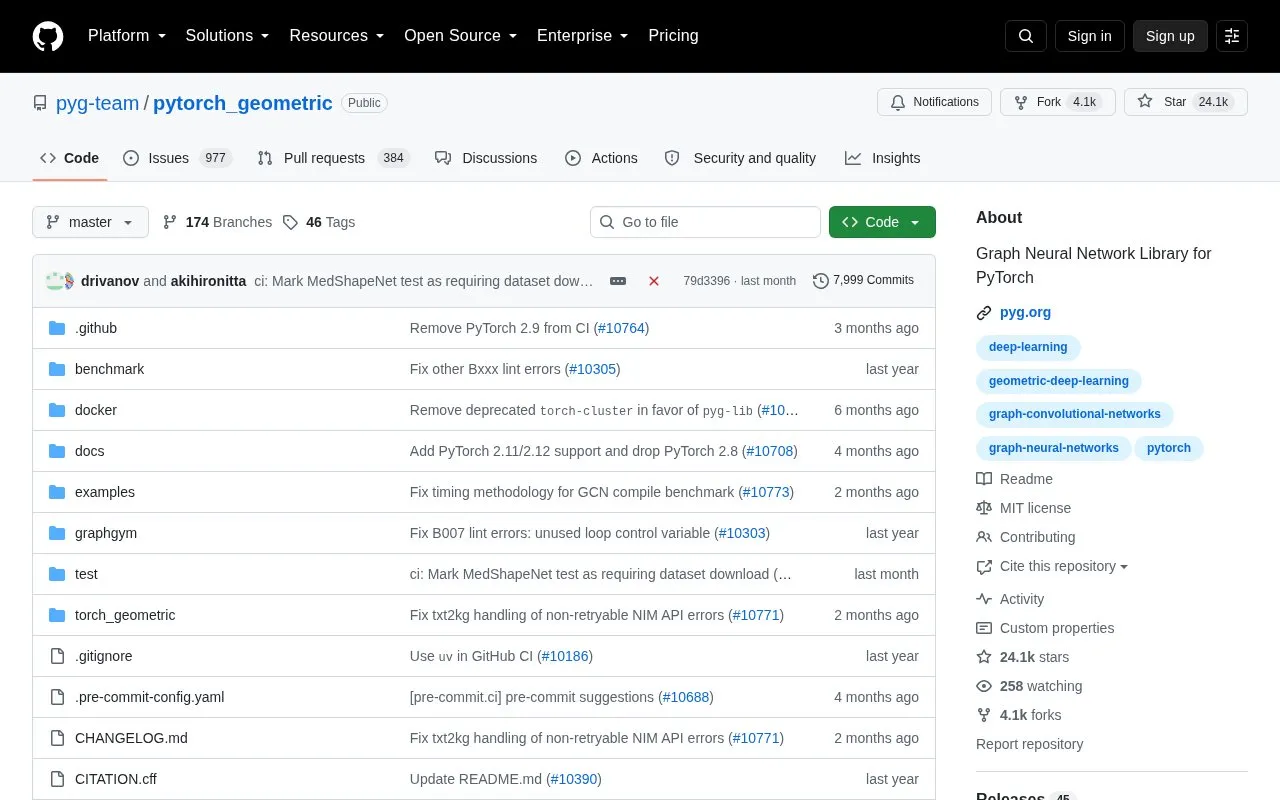1280x800 pixels.
Task: Switch to the Issues tab
Action: [177, 158]
